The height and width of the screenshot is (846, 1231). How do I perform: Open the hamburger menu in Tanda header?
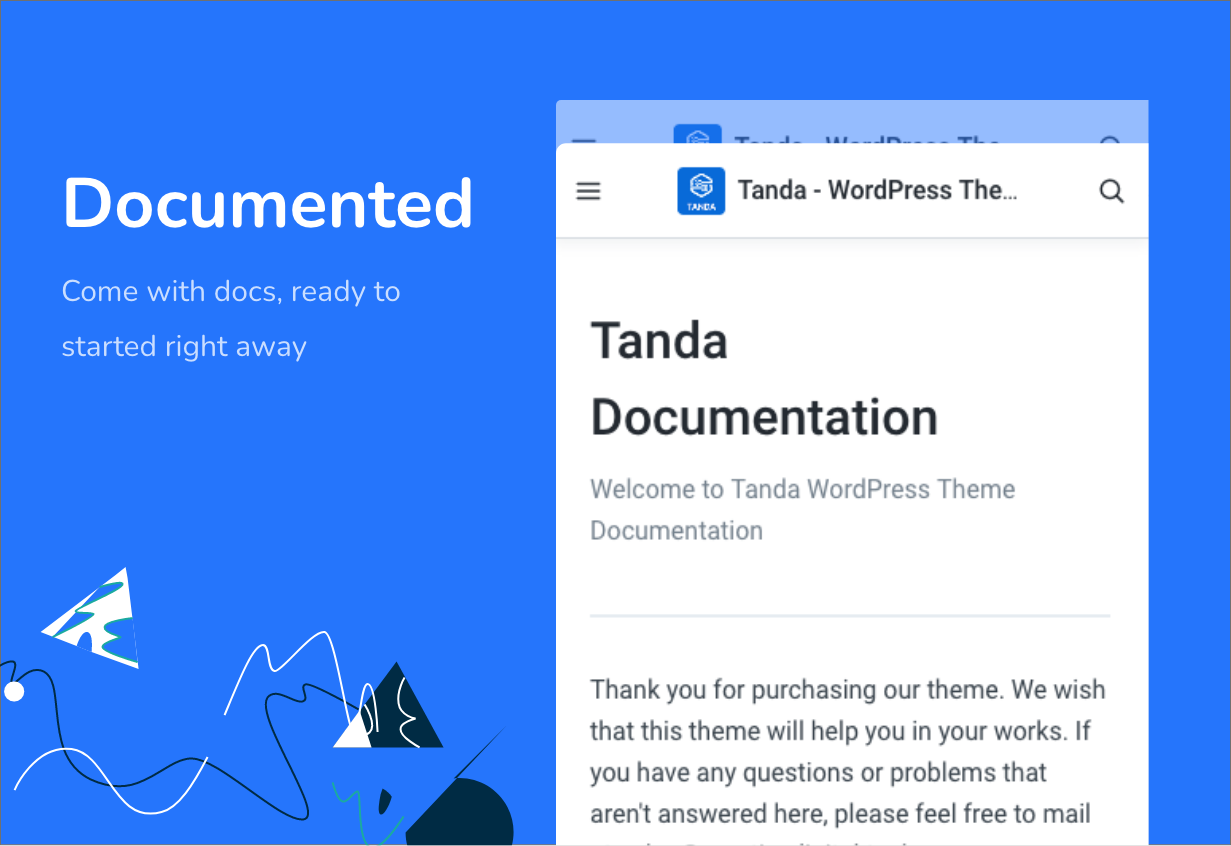(x=589, y=191)
